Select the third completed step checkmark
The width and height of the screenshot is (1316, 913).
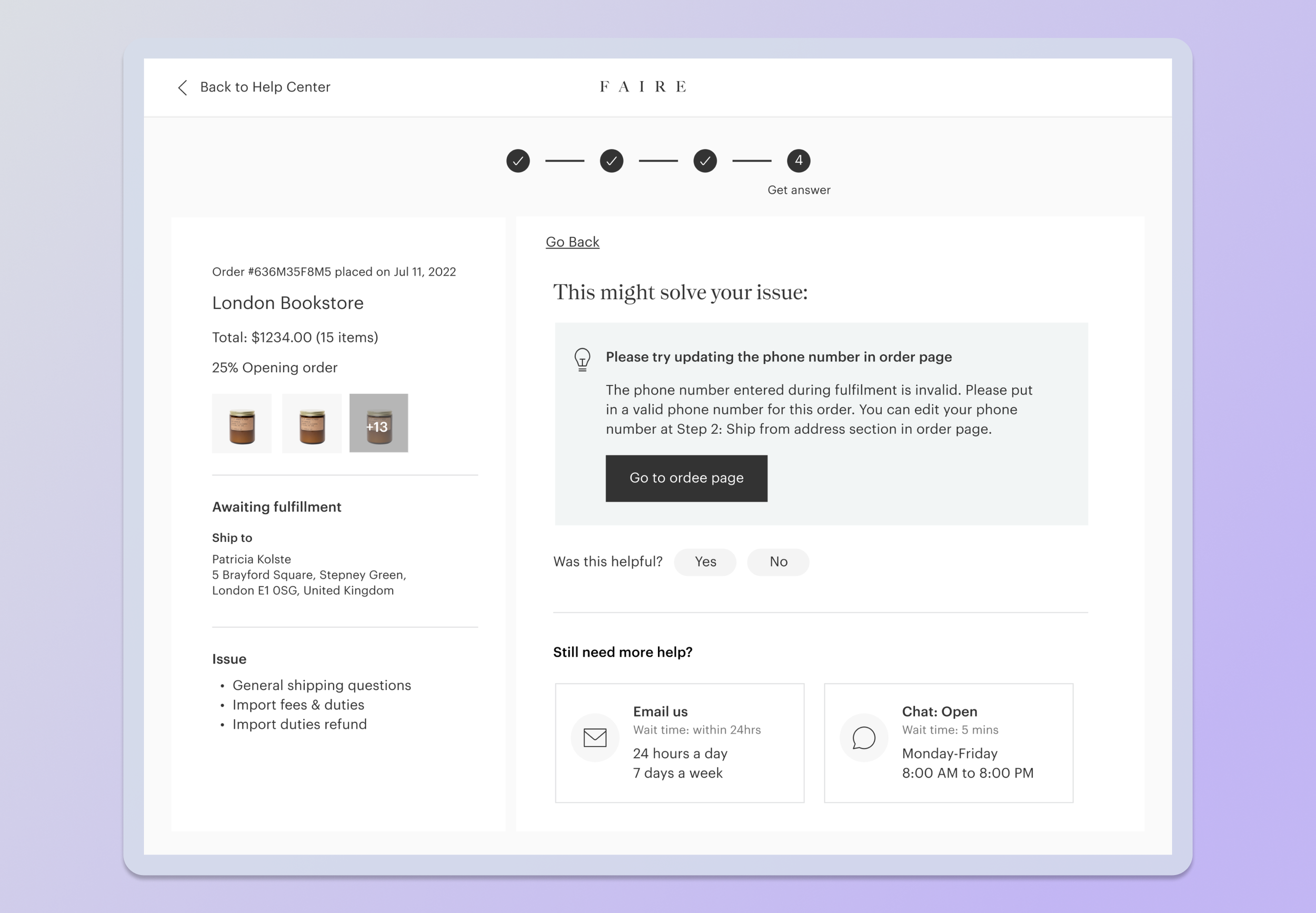click(x=705, y=161)
